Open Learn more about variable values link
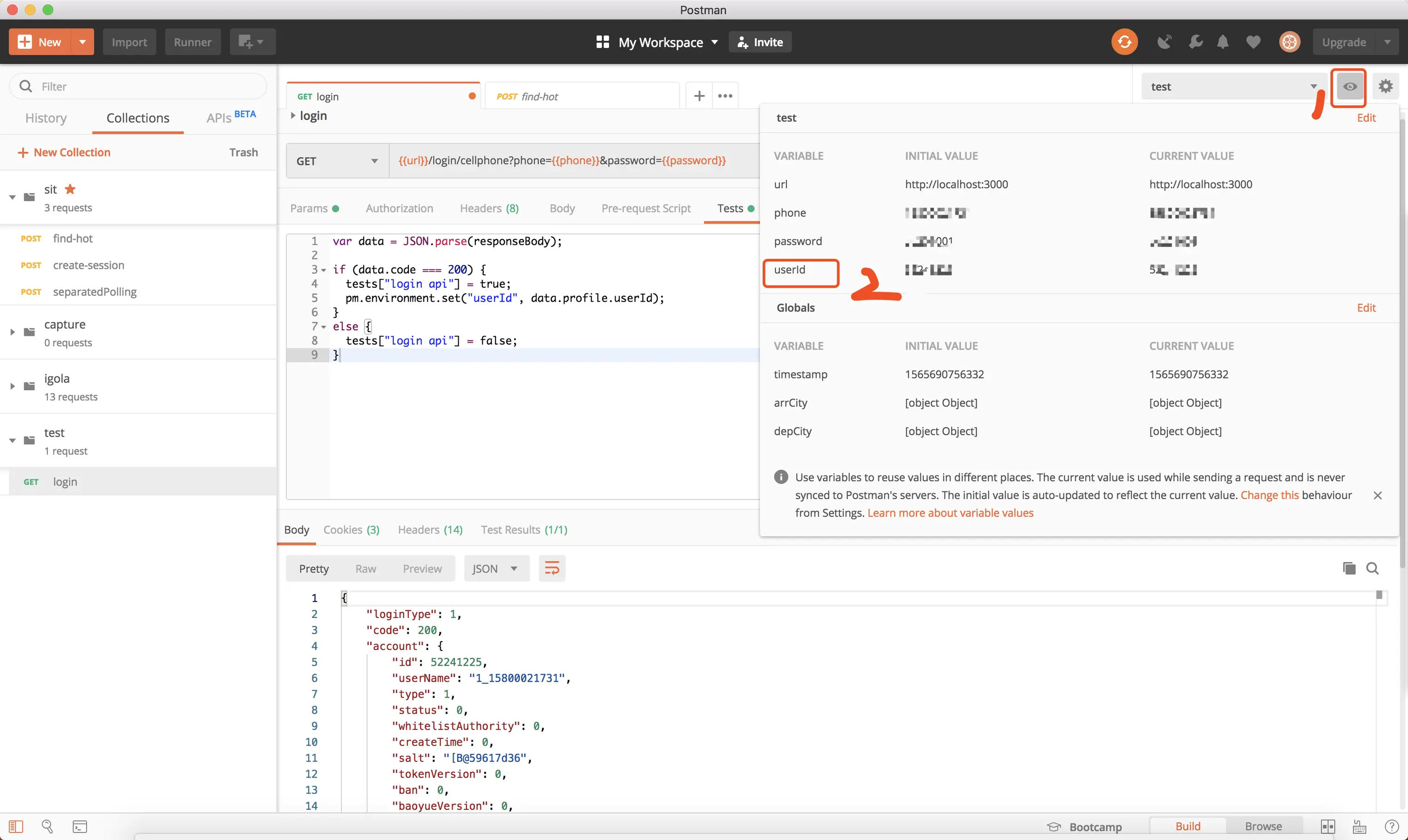1408x840 pixels. point(950,512)
